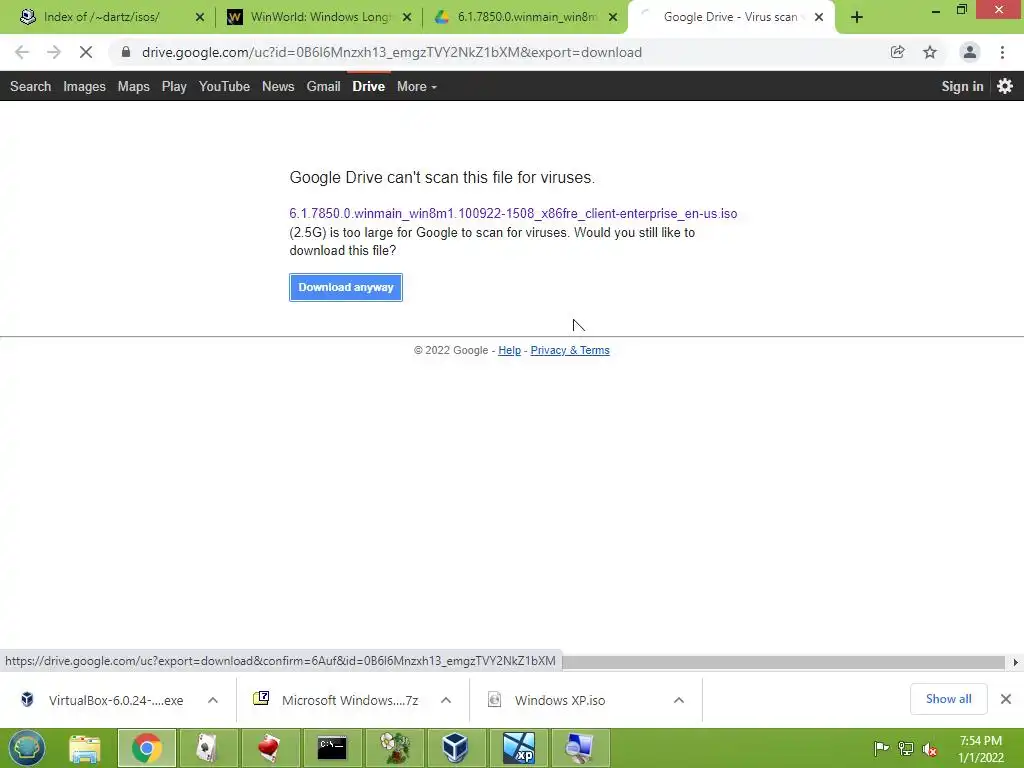This screenshot has width=1024, height=768.
Task: Open Gmail in Google bar
Action: (323, 86)
